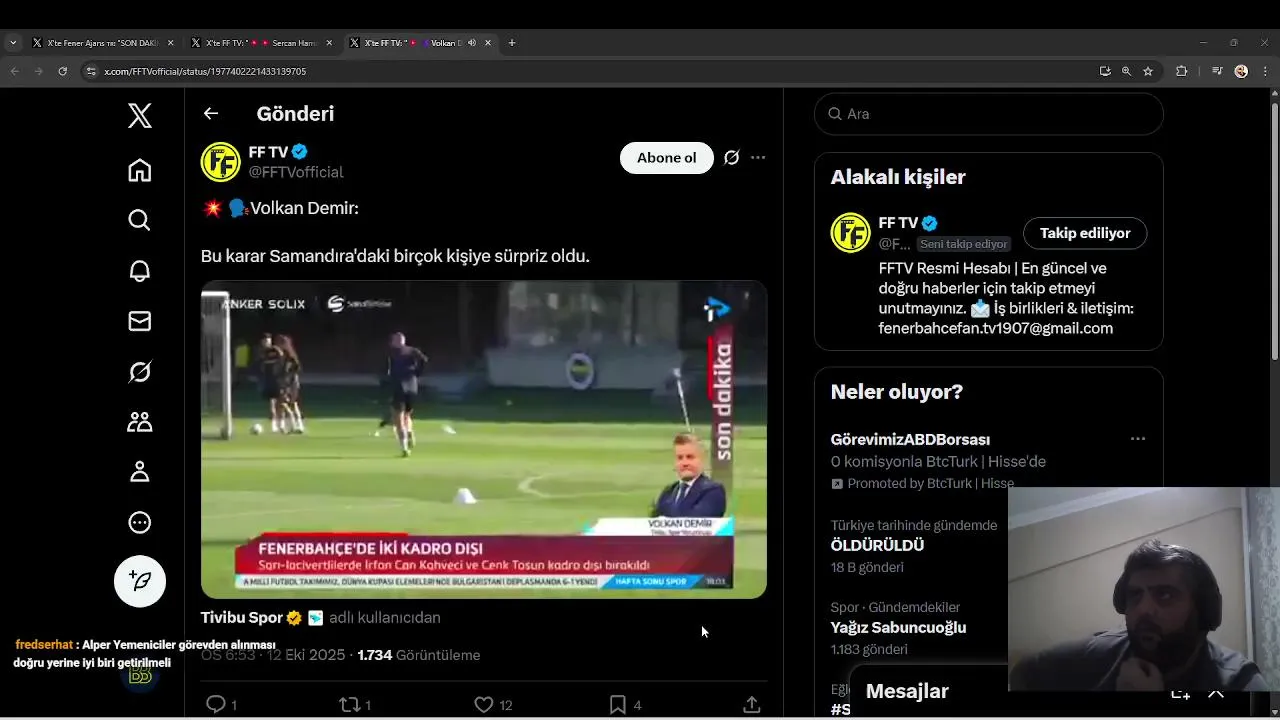Repost using the retweet icon
The image size is (1280, 720).
pos(349,705)
